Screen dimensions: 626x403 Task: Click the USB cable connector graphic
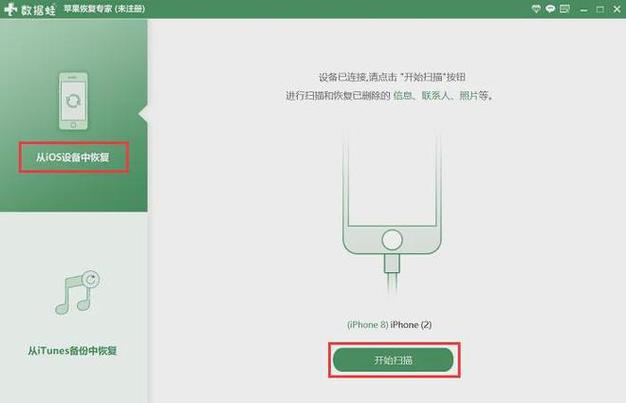tap(392, 264)
